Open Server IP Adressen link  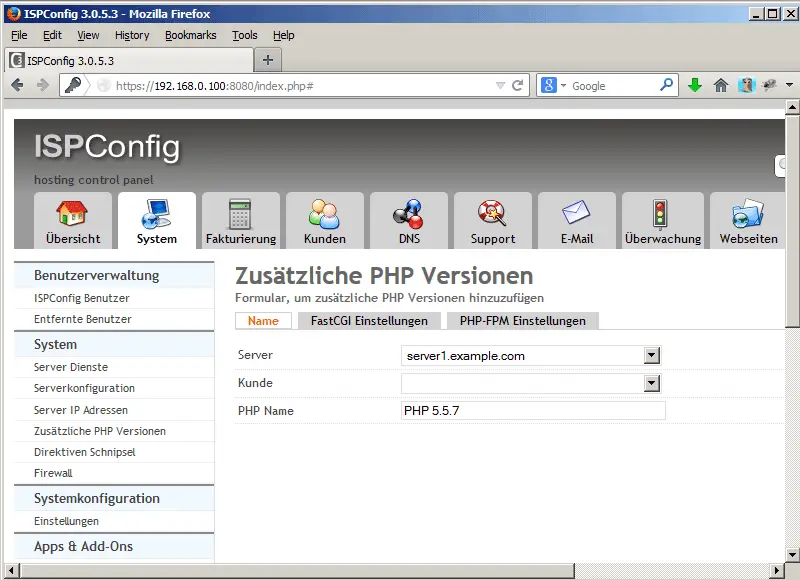click(x=81, y=410)
